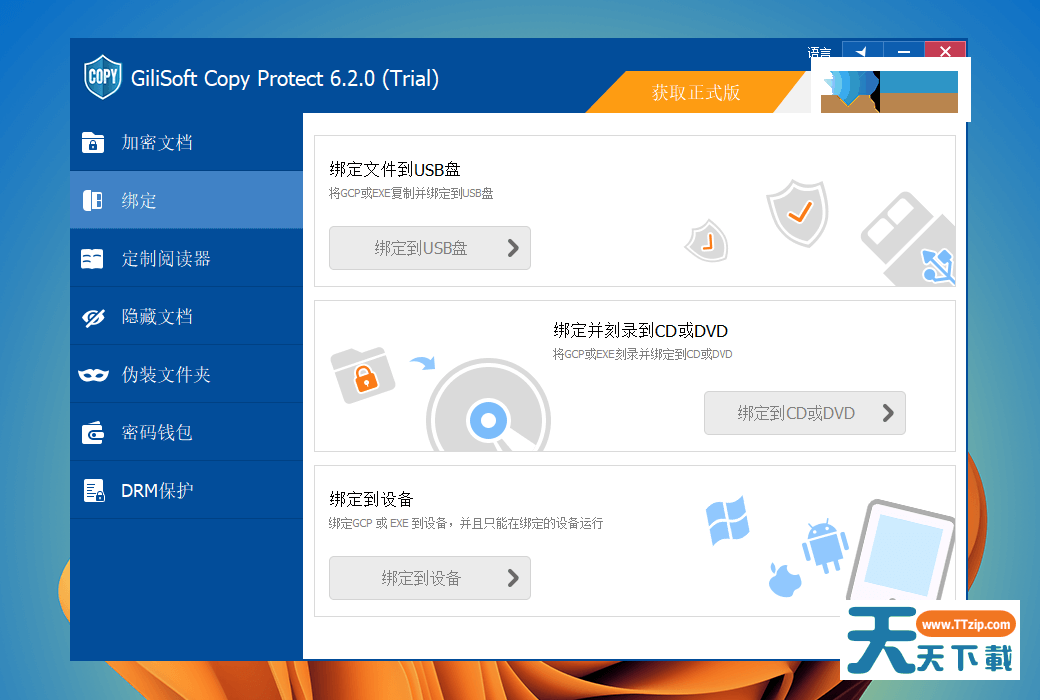1040x700 pixels.
Task: Click the hide documents crossed-eye icon
Action: coord(93,317)
